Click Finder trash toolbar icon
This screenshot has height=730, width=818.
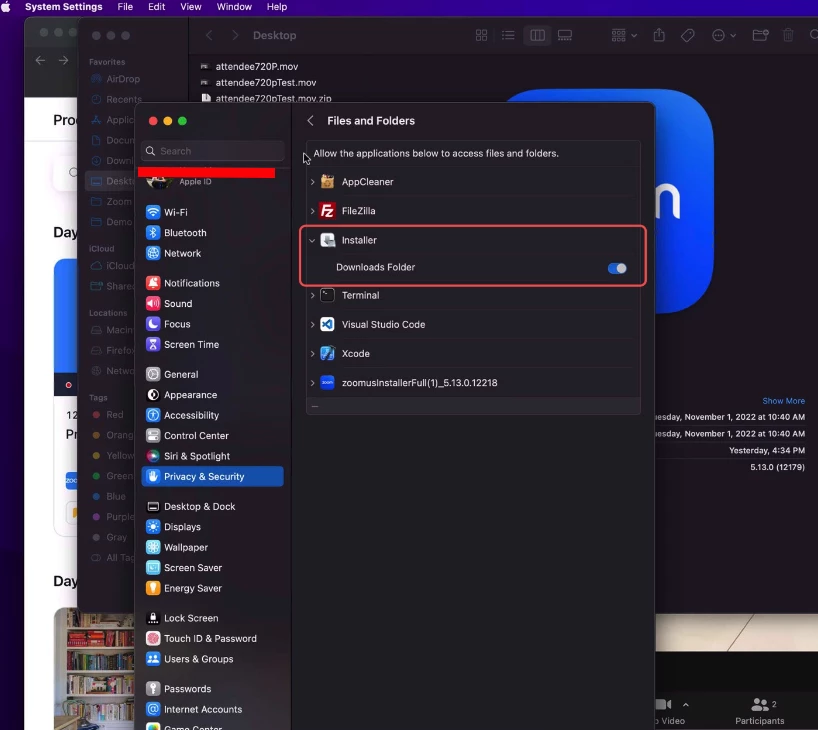[x=788, y=35]
